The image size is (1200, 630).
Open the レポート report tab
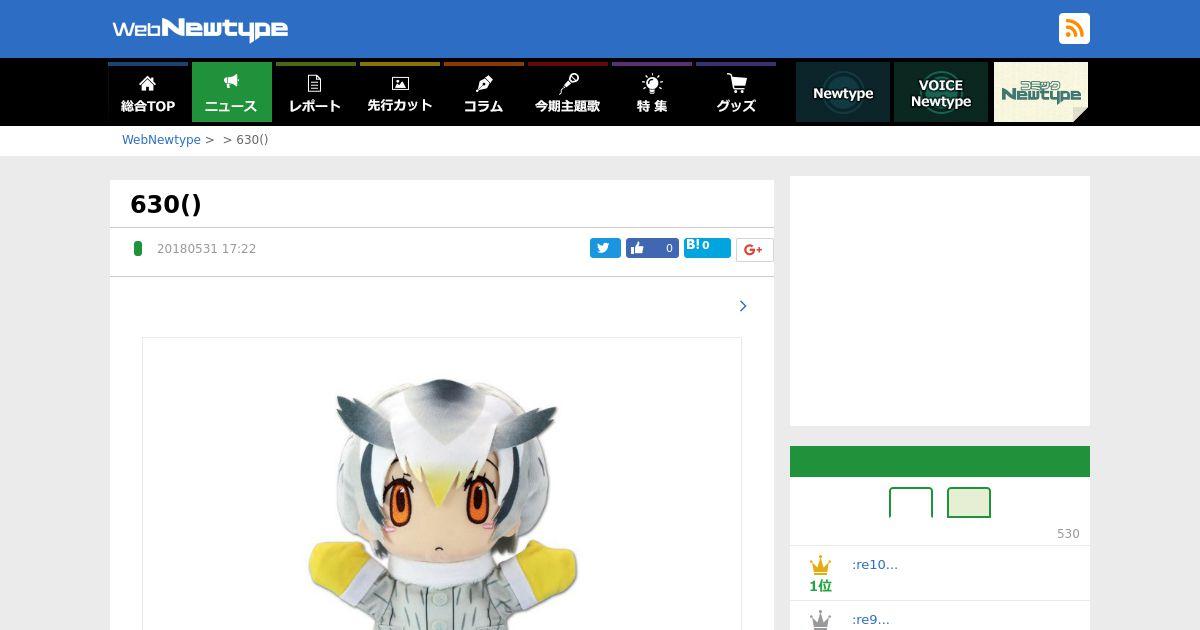pyautogui.click(x=316, y=92)
